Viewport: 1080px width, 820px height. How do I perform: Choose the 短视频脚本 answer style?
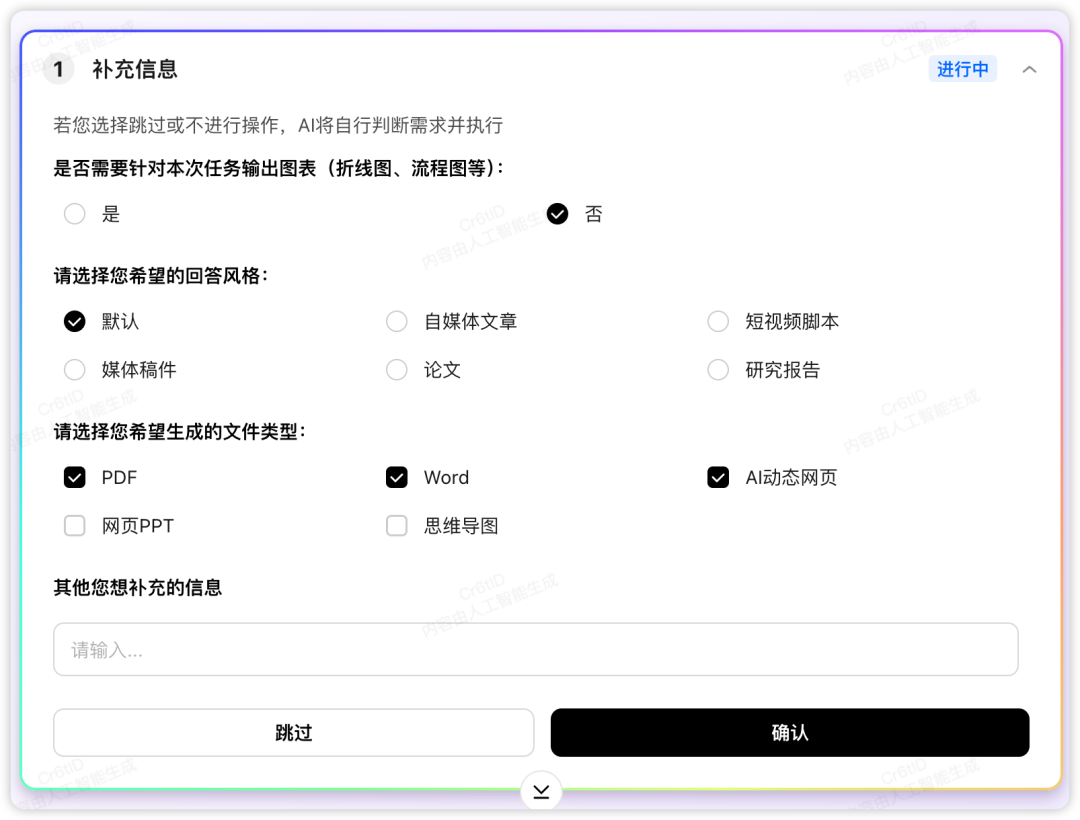[x=718, y=322]
